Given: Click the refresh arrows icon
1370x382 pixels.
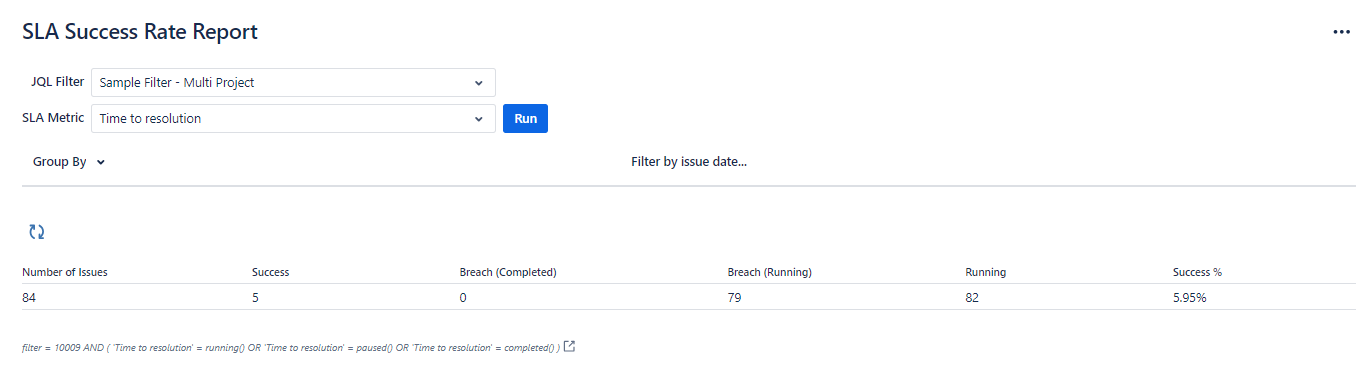Looking at the screenshot, I should 36,232.
